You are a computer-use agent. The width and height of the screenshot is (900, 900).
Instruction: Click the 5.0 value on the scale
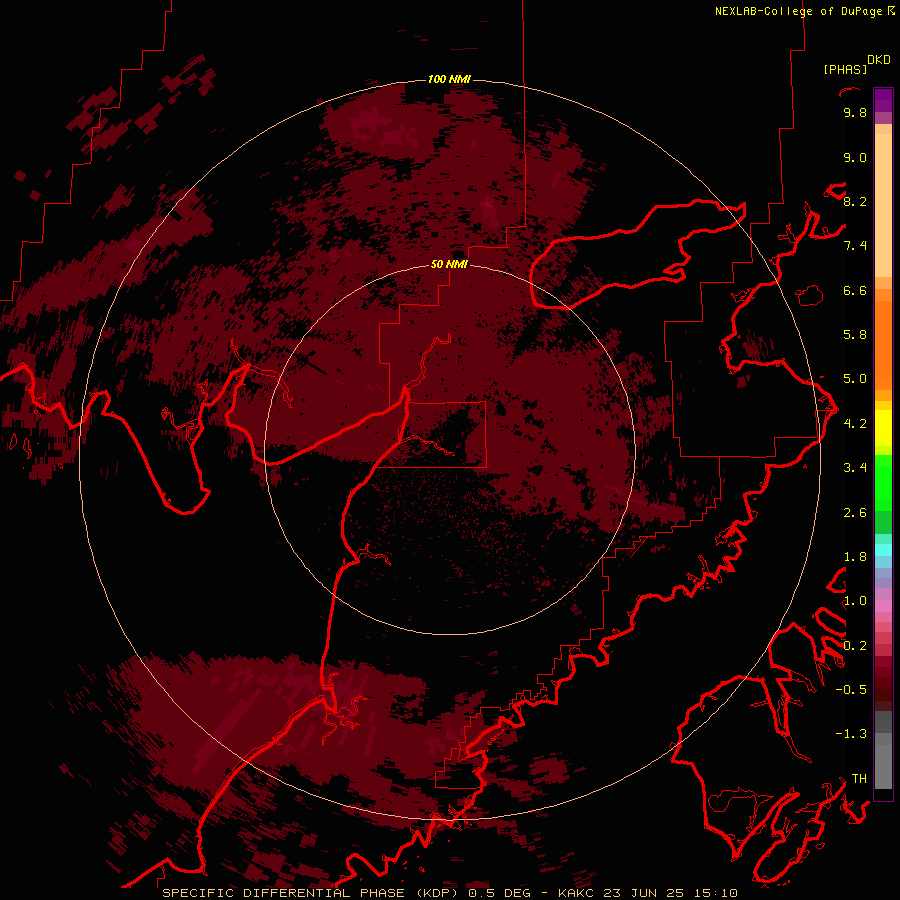coord(855,379)
